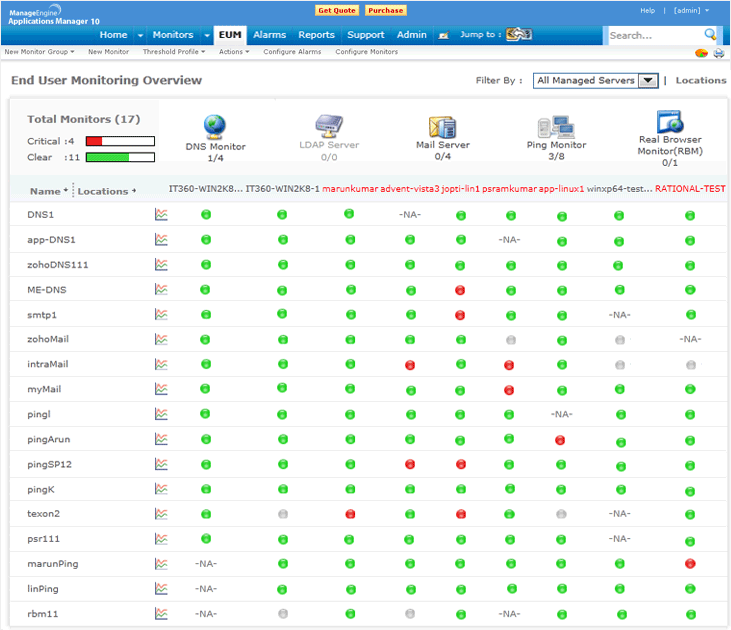Open Threshold Profile dropdown
Image resolution: width=731 pixels, height=630 pixels.
pos(174,52)
